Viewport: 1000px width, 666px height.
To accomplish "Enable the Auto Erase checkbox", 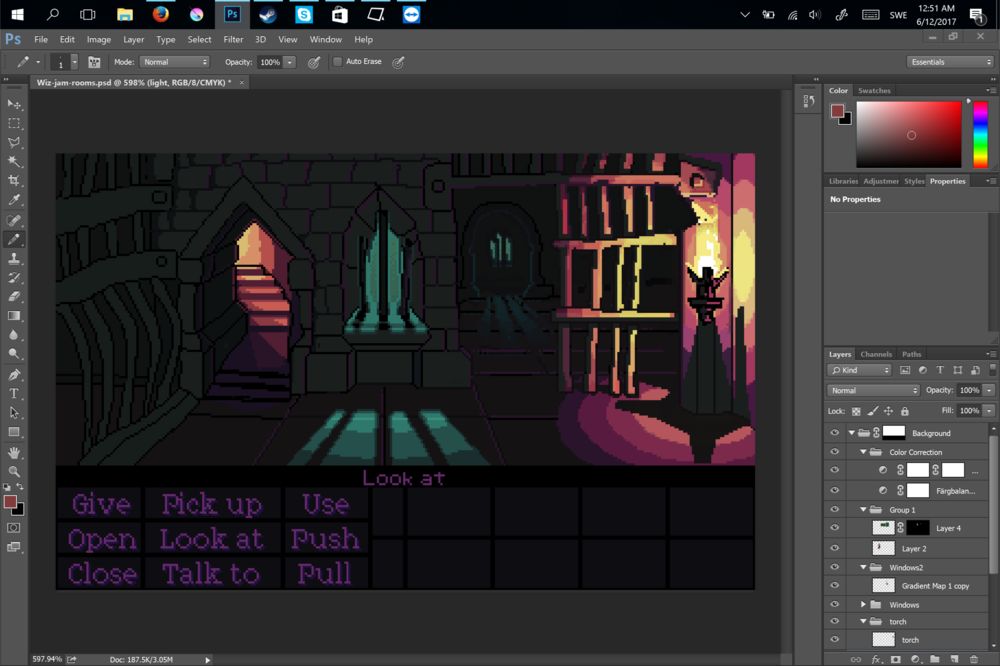I will tap(338, 62).
